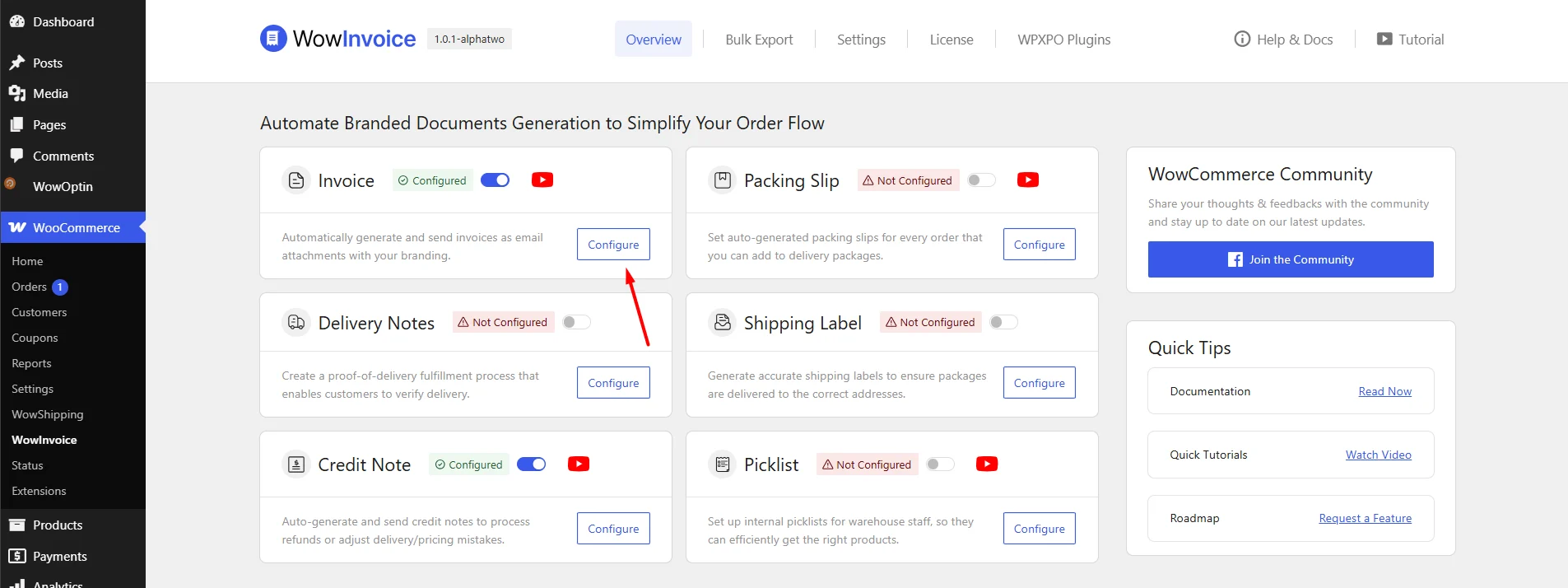Switch to the Overview tab
The height and width of the screenshot is (588, 1568).
click(654, 39)
